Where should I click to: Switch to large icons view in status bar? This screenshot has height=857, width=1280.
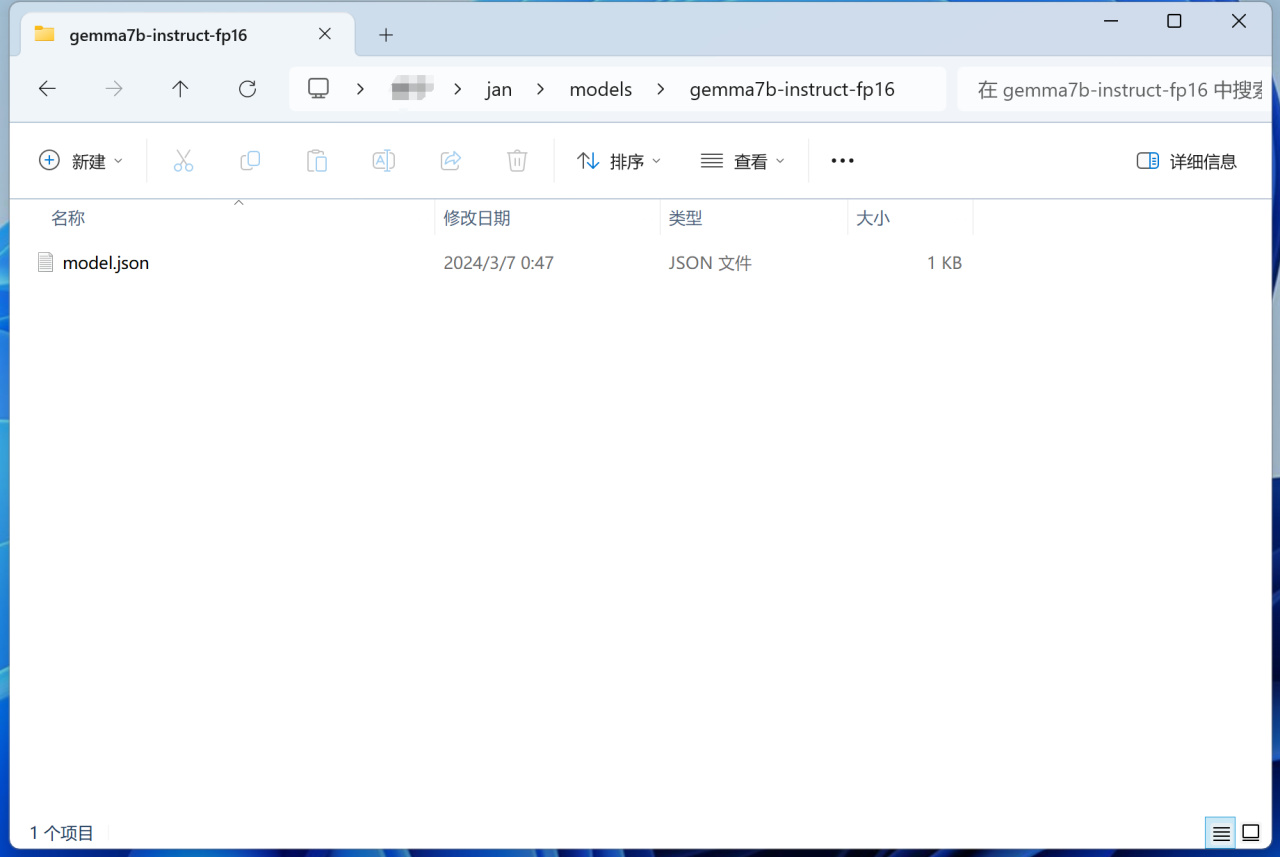click(1251, 832)
